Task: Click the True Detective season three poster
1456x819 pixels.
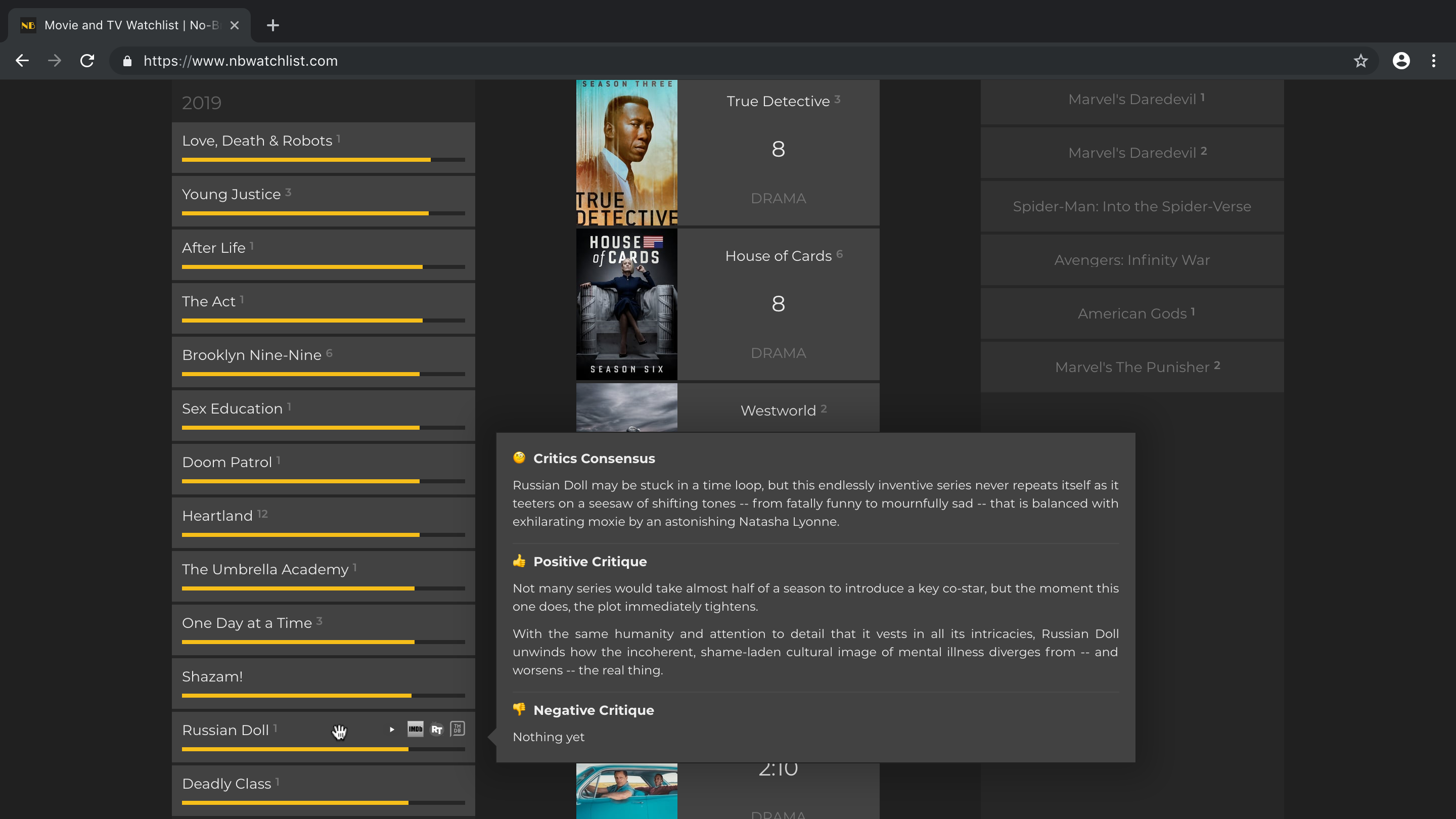Action: tap(626, 153)
